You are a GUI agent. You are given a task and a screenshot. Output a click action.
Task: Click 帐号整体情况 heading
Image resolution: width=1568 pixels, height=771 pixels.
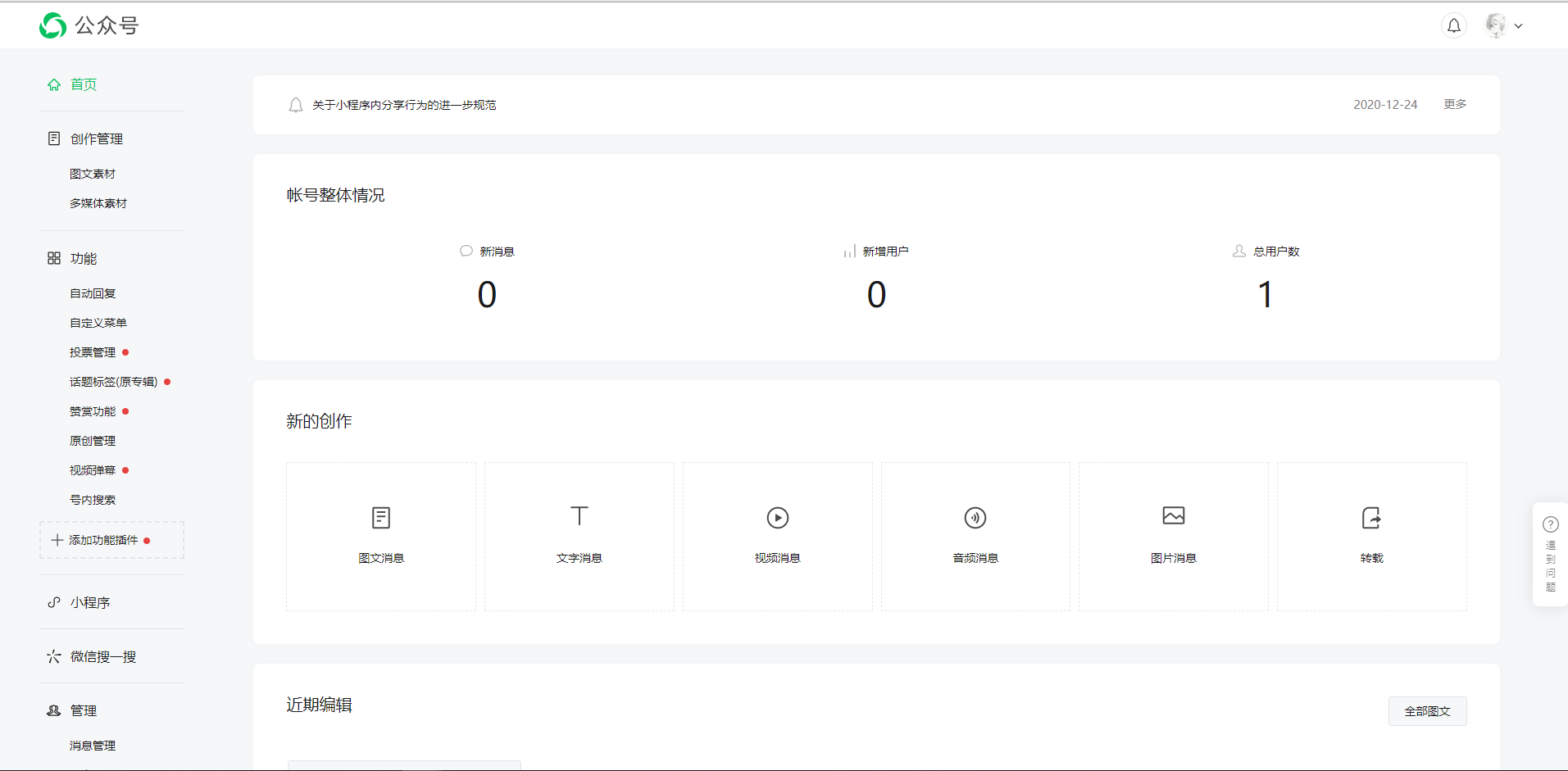(335, 195)
